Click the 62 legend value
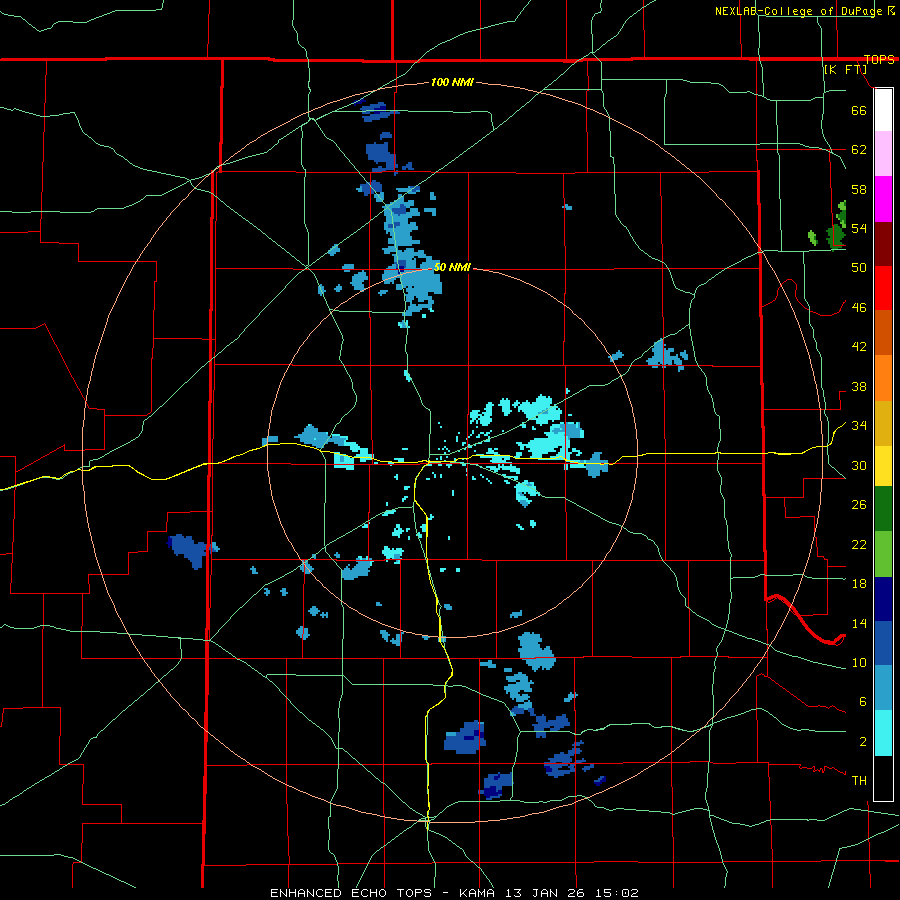 pyautogui.click(x=859, y=150)
